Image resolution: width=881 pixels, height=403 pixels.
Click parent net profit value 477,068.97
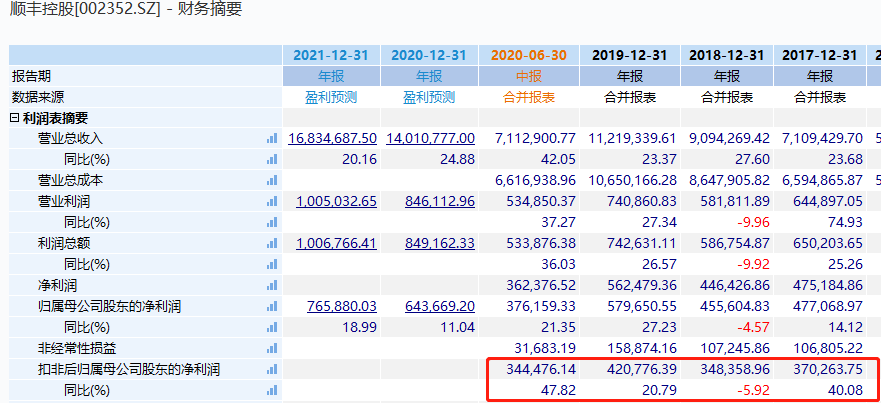click(x=828, y=307)
